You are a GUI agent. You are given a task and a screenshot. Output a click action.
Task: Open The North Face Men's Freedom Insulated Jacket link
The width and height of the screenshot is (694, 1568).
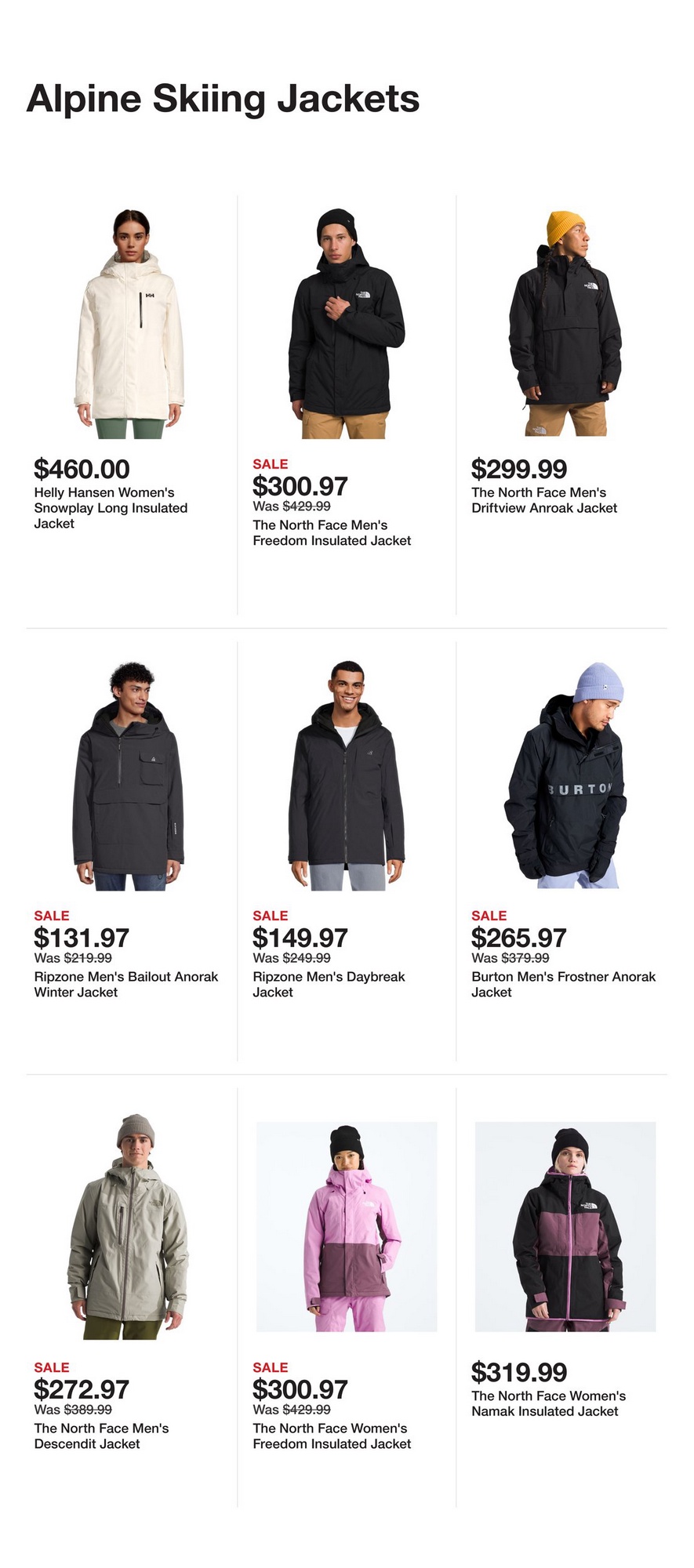tap(332, 533)
